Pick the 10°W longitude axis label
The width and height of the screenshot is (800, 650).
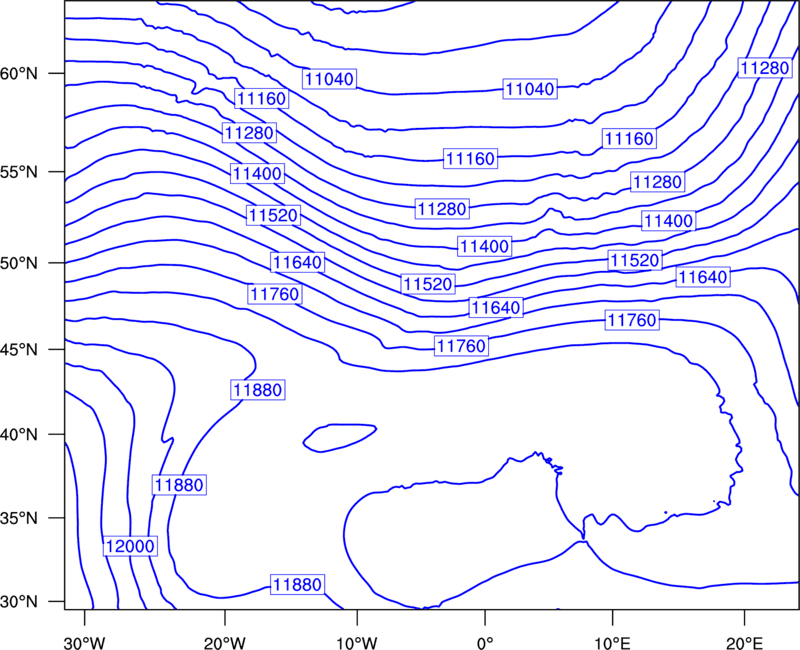pyautogui.click(x=357, y=643)
